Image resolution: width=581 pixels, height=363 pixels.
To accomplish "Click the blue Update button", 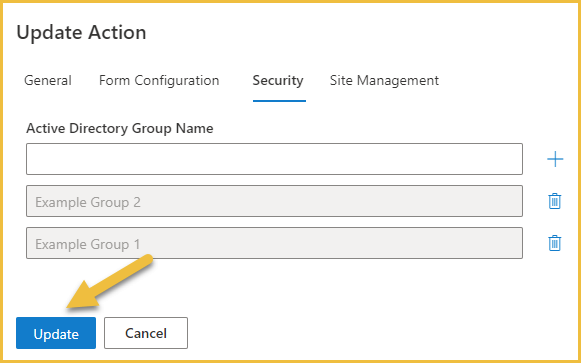I will [x=56, y=333].
